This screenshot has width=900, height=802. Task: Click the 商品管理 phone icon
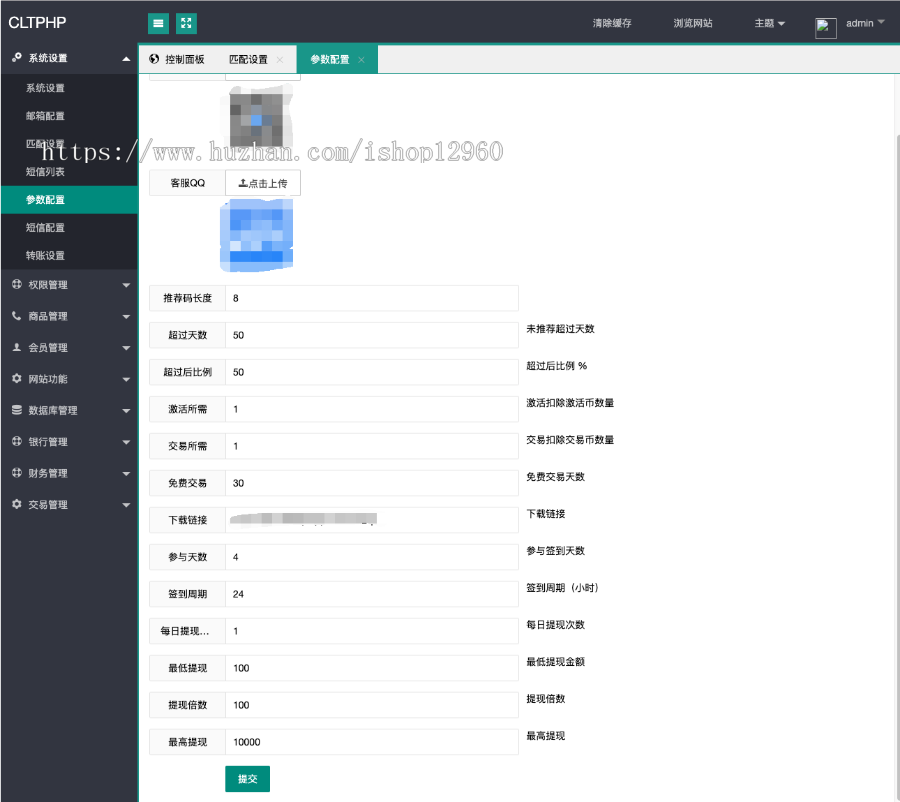click(17, 316)
